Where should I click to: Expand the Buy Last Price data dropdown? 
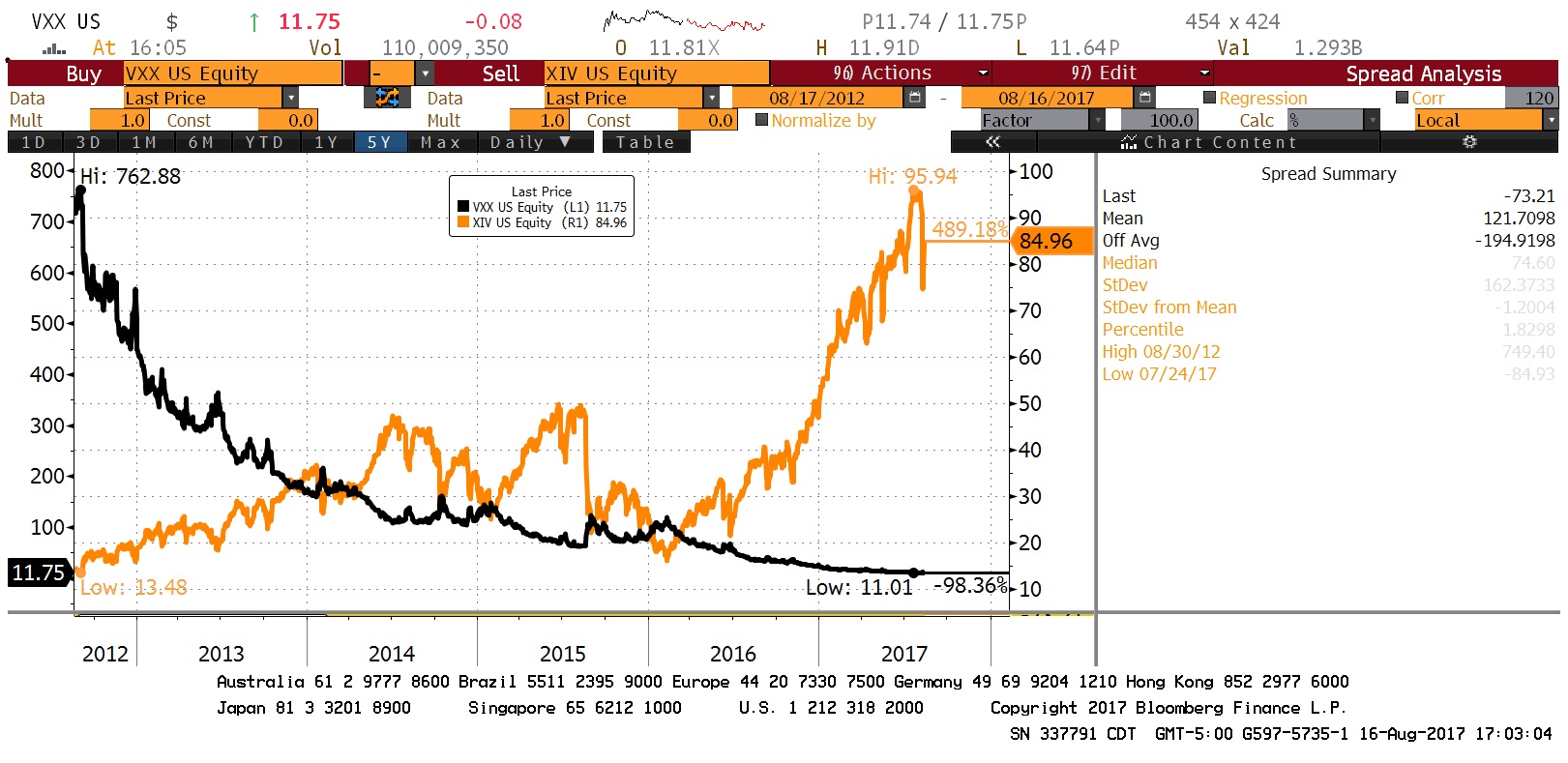click(x=290, y=98)
